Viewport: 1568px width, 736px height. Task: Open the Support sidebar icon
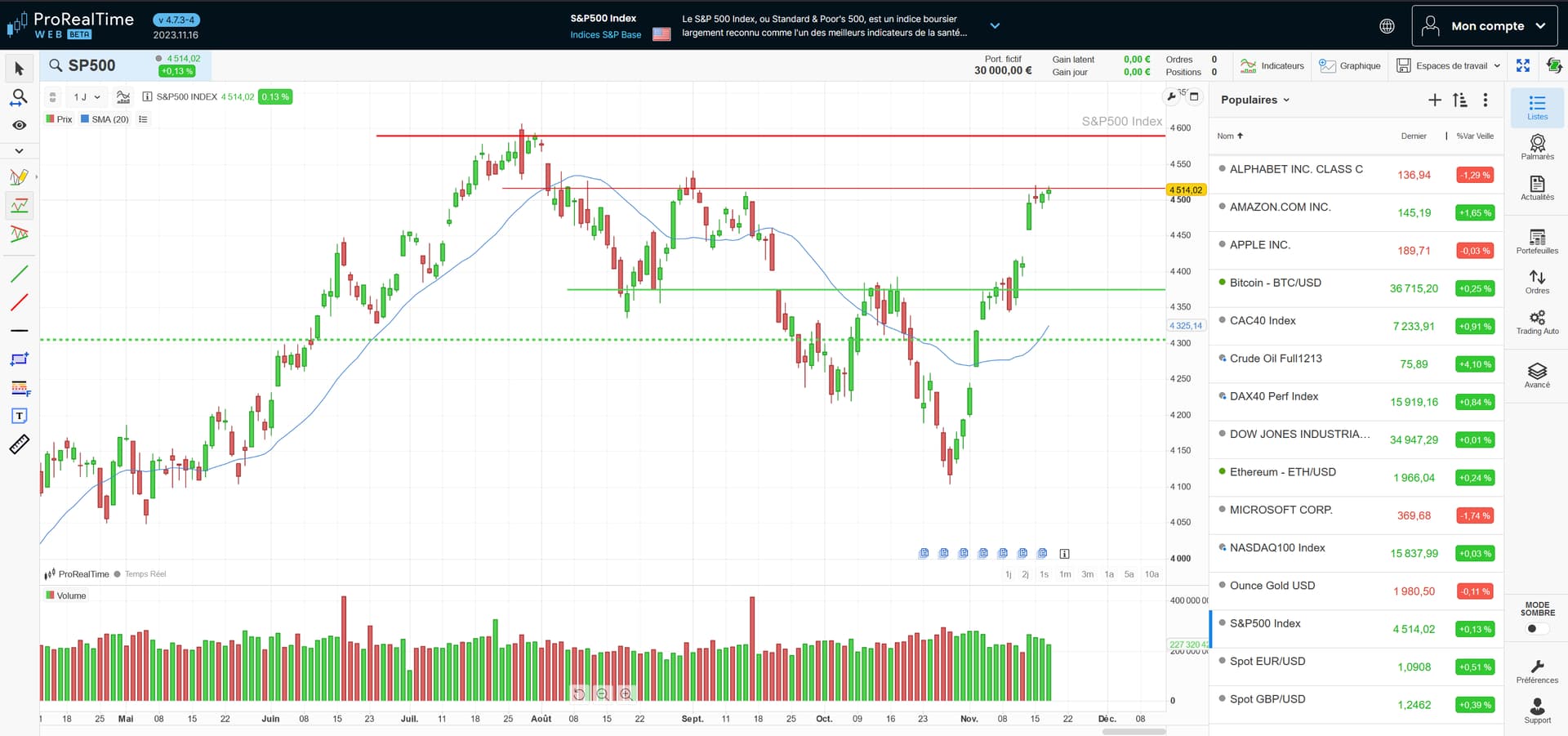click(x=1537, y=711)
